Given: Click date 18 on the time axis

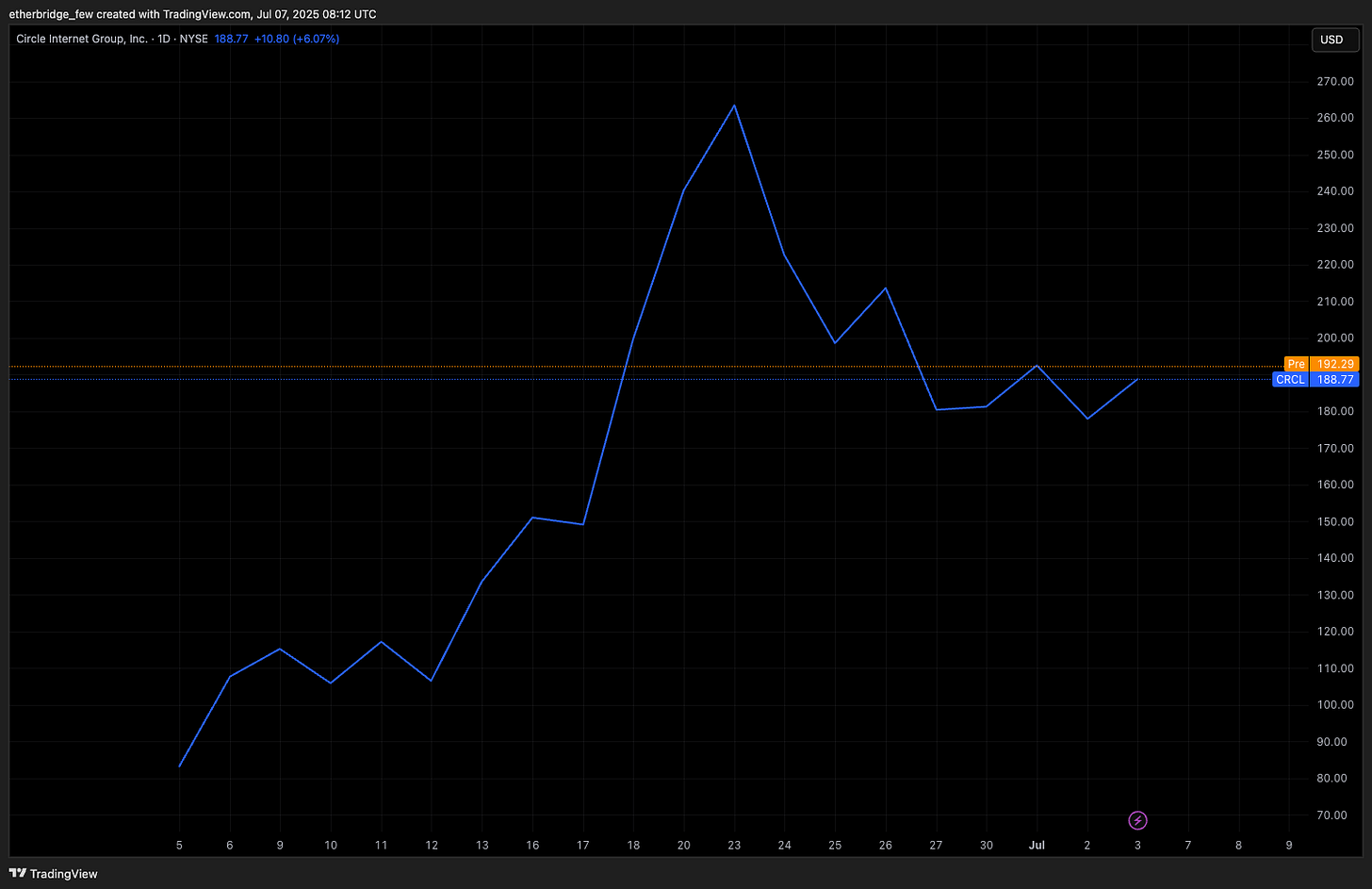Looking at the screenshot, I should pyautogui.click(x=633, y=845).
